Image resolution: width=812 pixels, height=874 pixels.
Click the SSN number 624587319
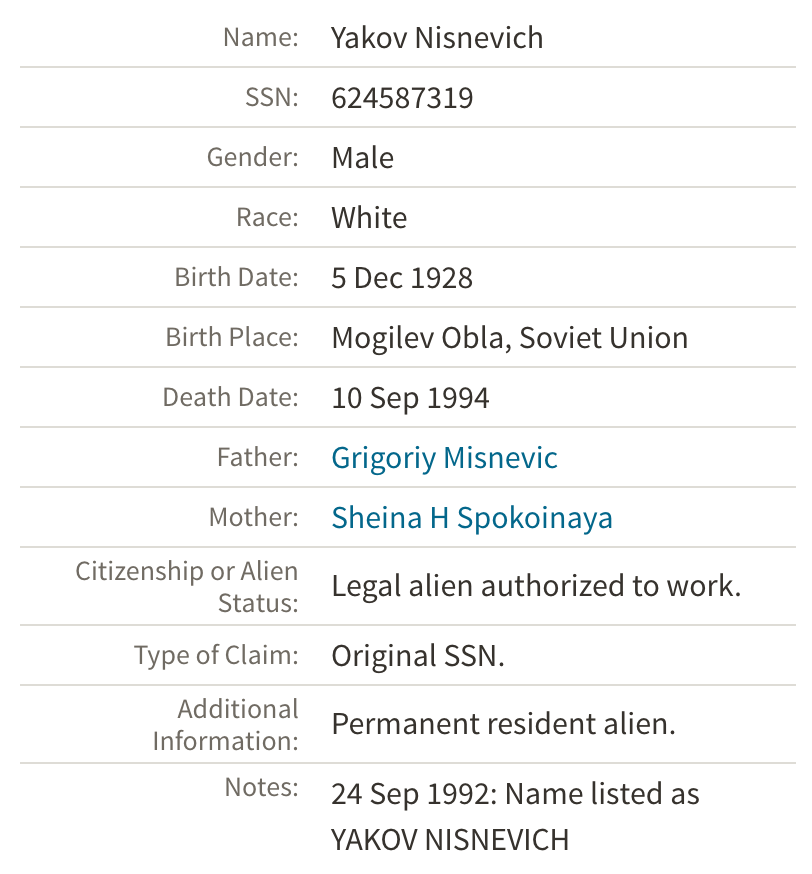click(x=402, y=98)
